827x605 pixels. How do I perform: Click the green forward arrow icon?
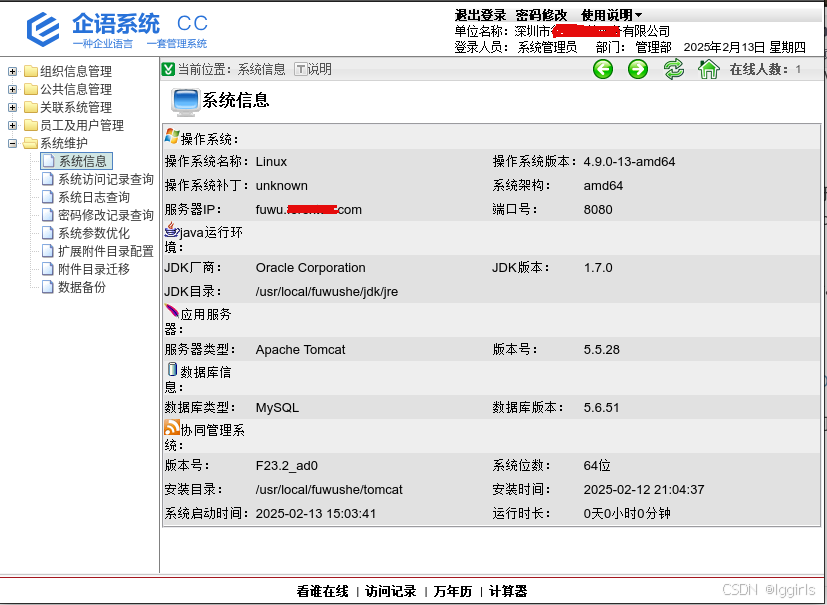(x=638, y=69)
